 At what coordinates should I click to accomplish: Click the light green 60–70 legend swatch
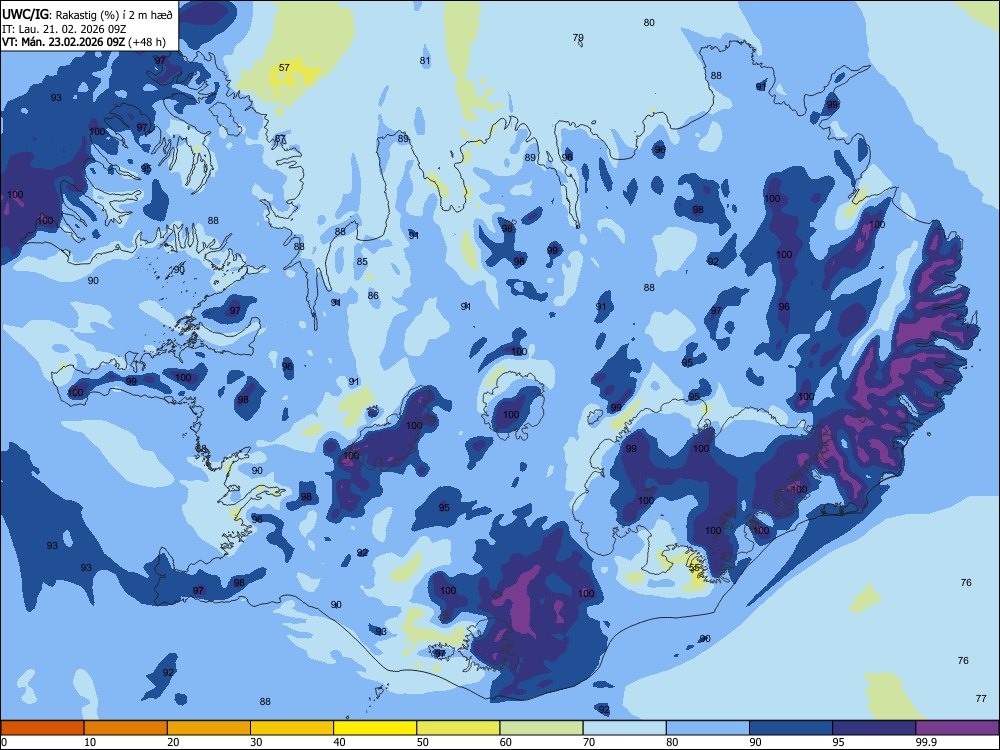(541, 728)
